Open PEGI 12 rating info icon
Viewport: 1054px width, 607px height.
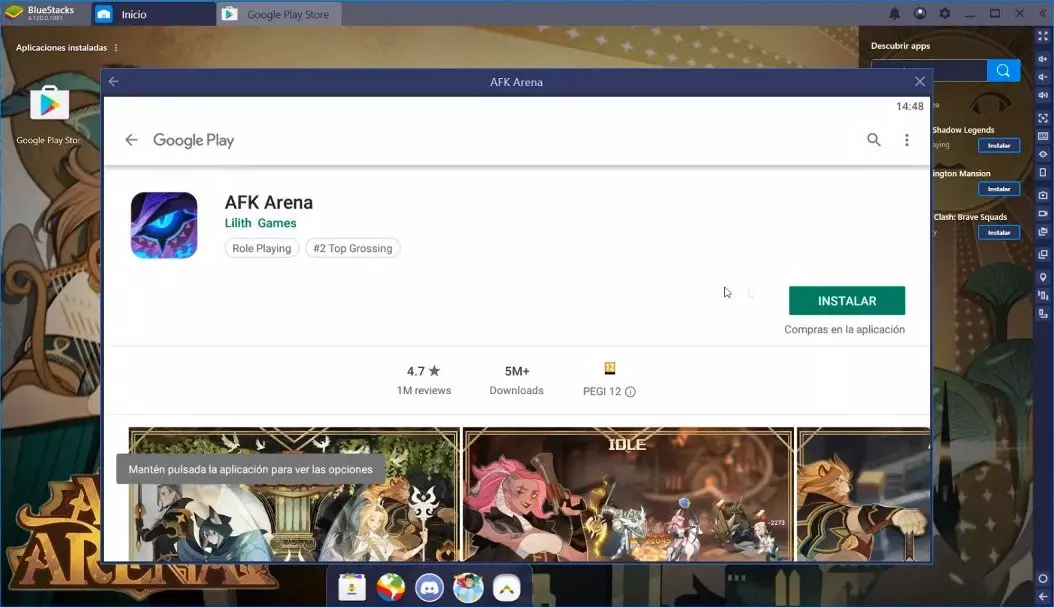tap(631, 391)
